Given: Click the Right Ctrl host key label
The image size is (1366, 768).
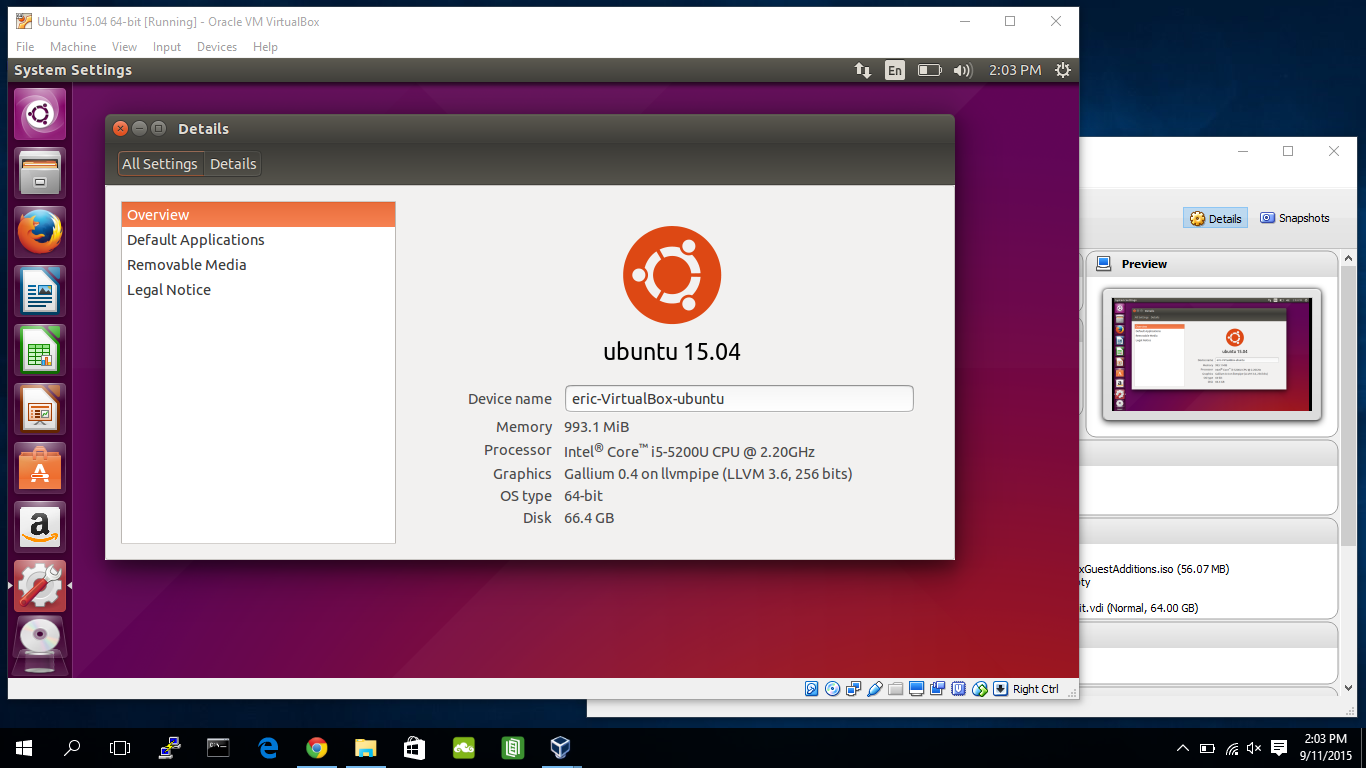Looking at the screenshot, I should pos(1036,689).
